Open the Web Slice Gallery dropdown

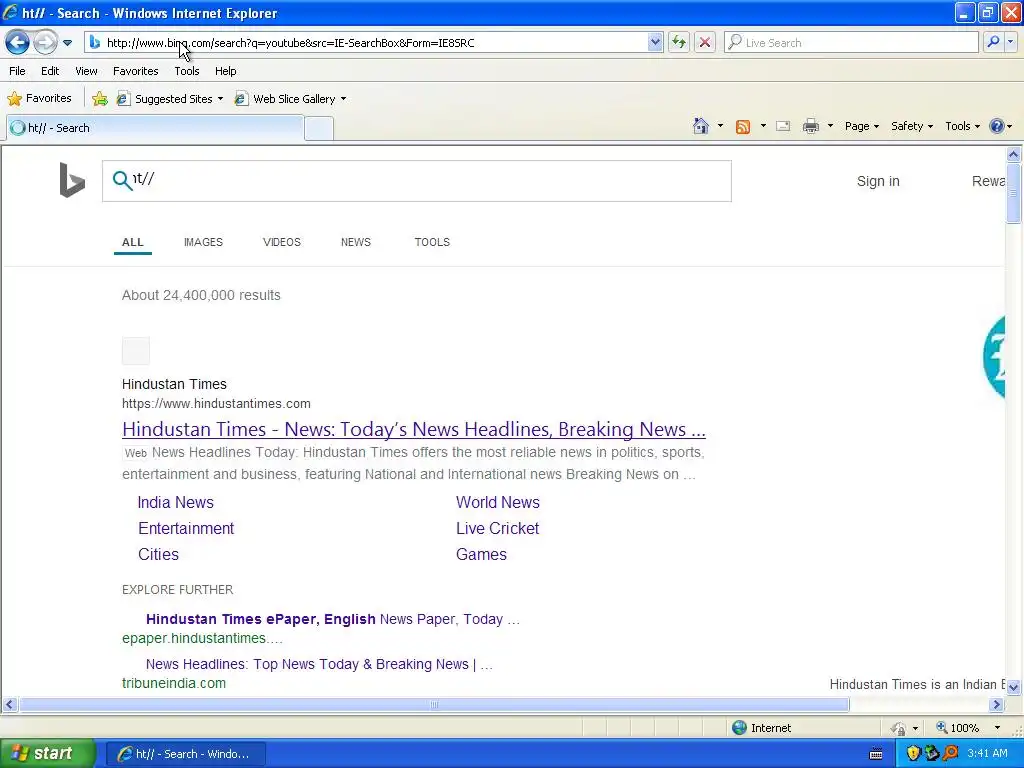[x=290, y=99]
